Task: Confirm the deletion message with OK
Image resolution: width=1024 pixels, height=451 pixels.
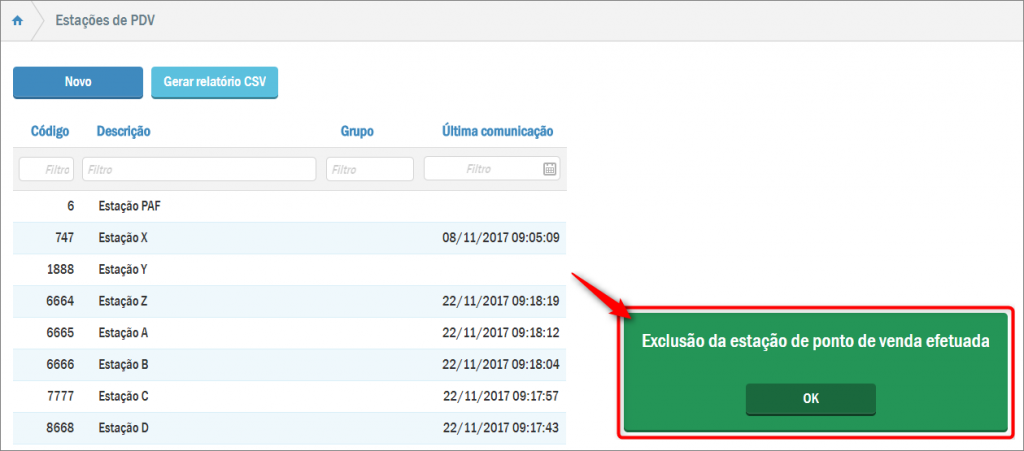Action: (810, 399)
